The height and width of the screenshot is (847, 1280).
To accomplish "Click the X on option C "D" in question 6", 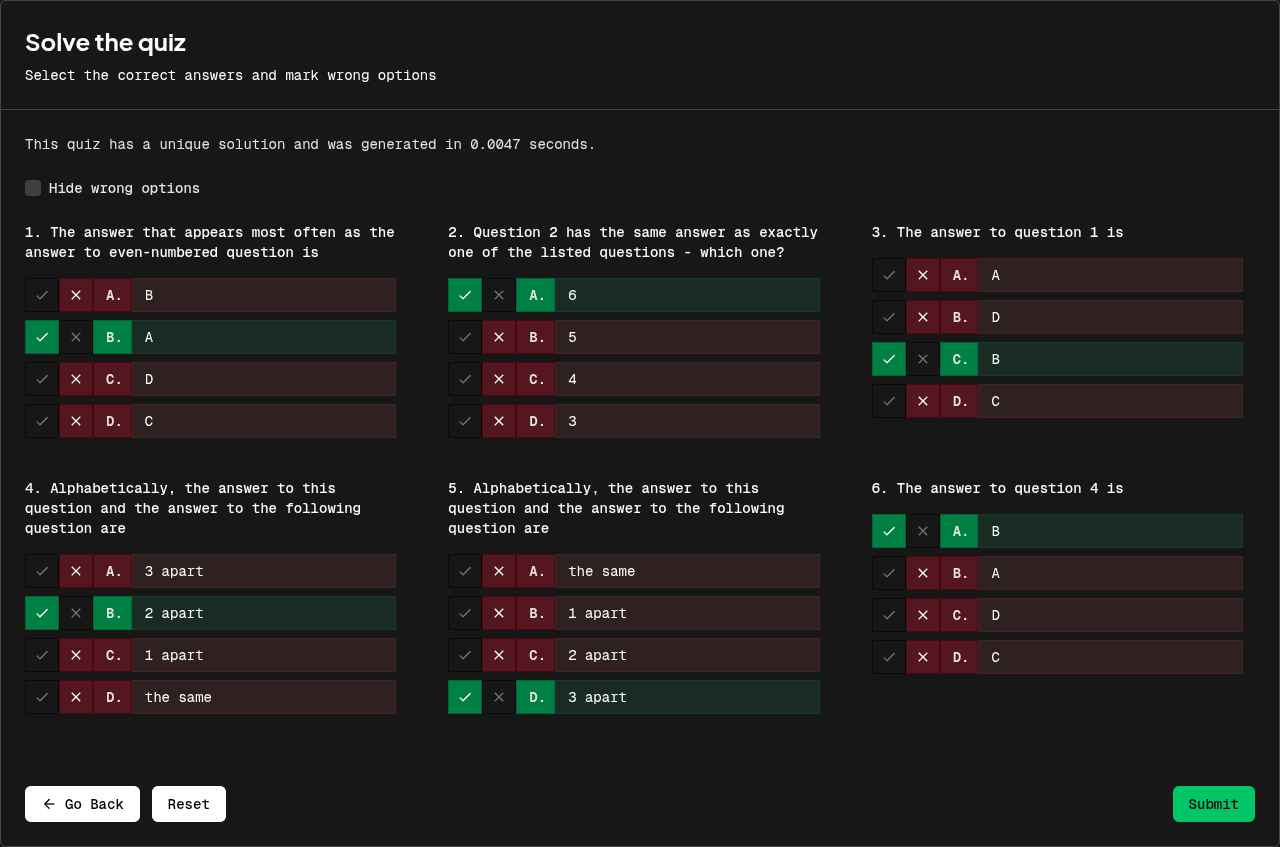I will point(922,615).
